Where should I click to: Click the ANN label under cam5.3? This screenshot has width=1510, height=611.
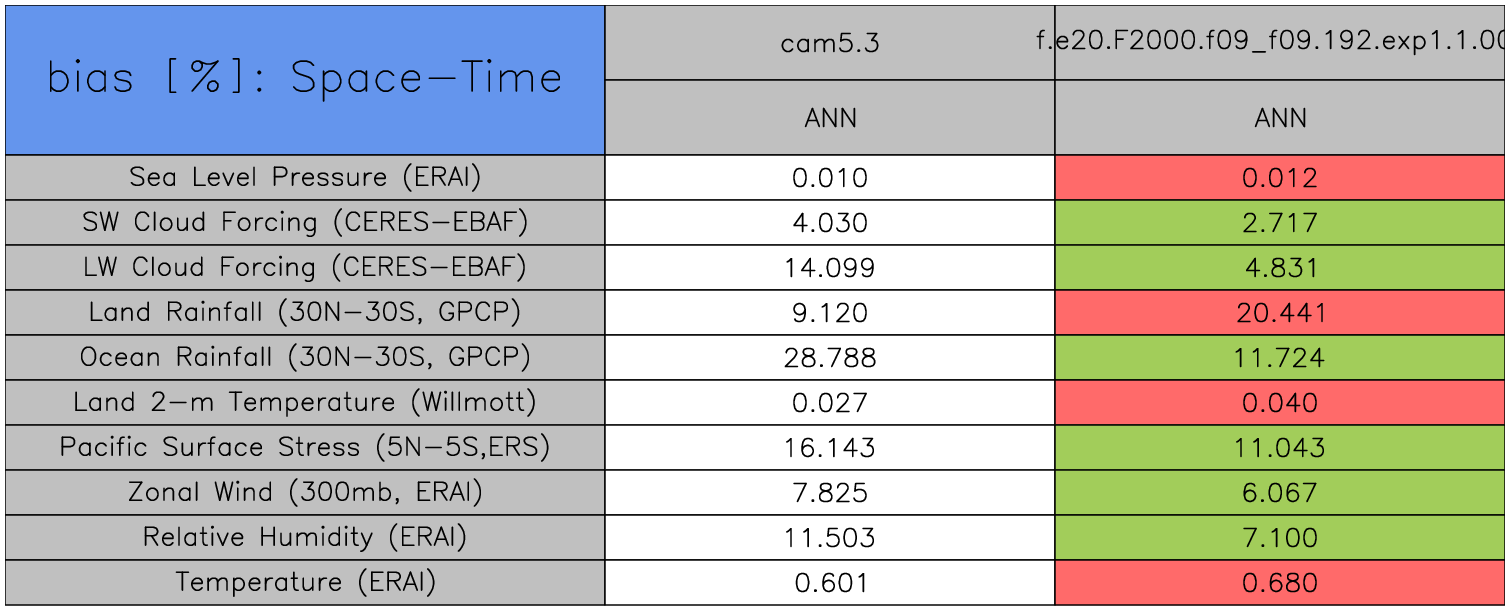830,118
